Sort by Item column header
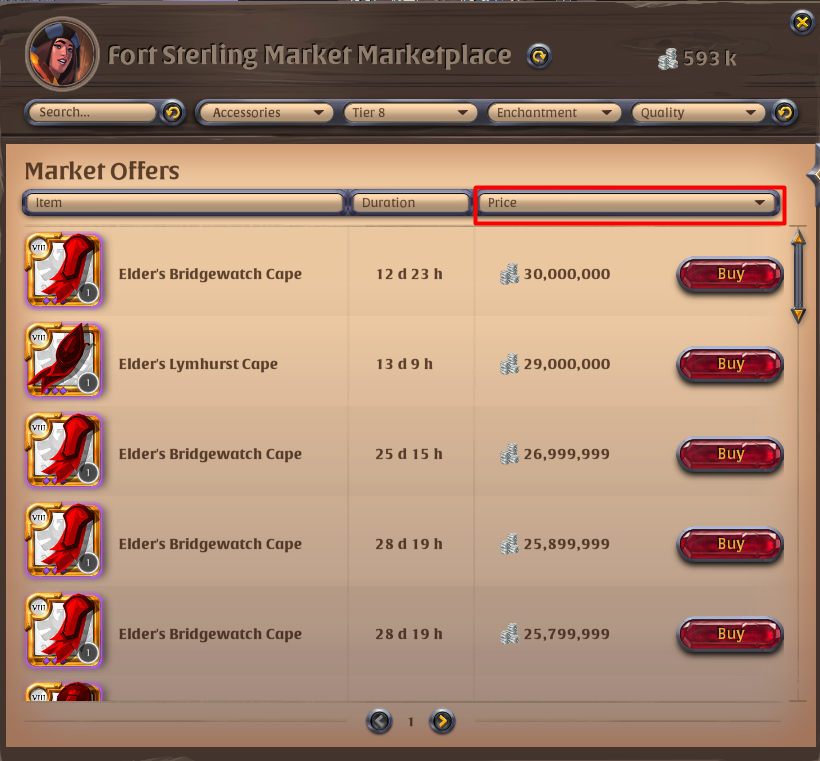 coord(184,203)
